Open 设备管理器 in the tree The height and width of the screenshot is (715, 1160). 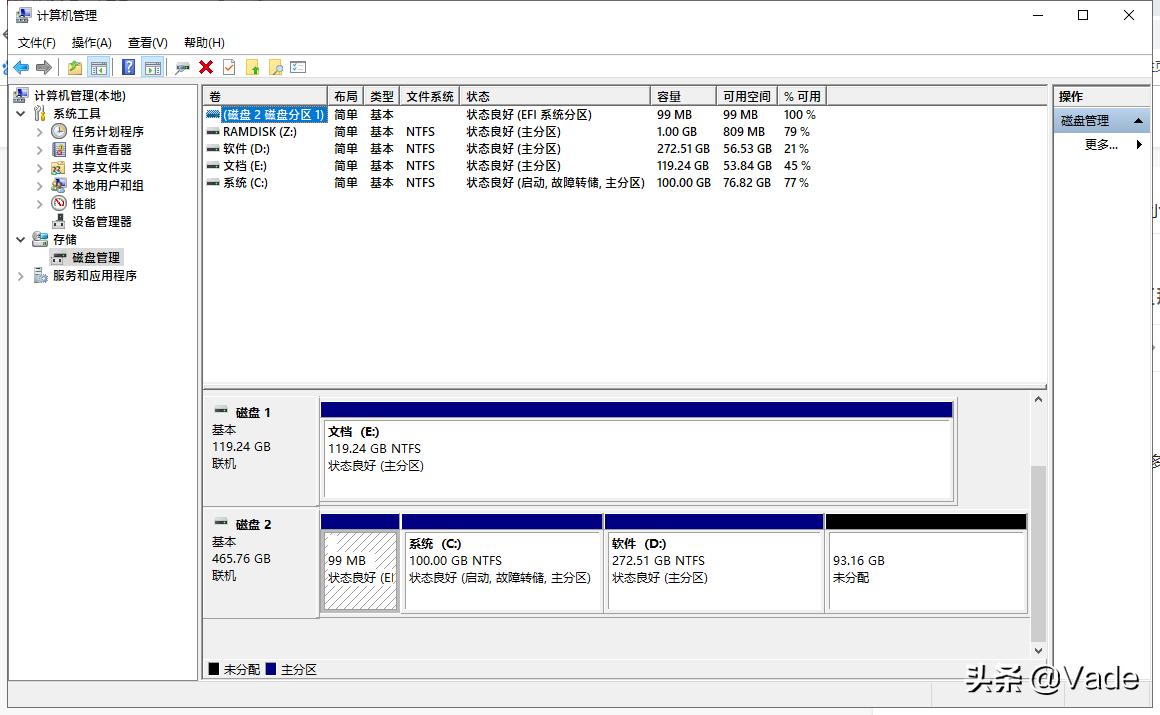(101, 221)
